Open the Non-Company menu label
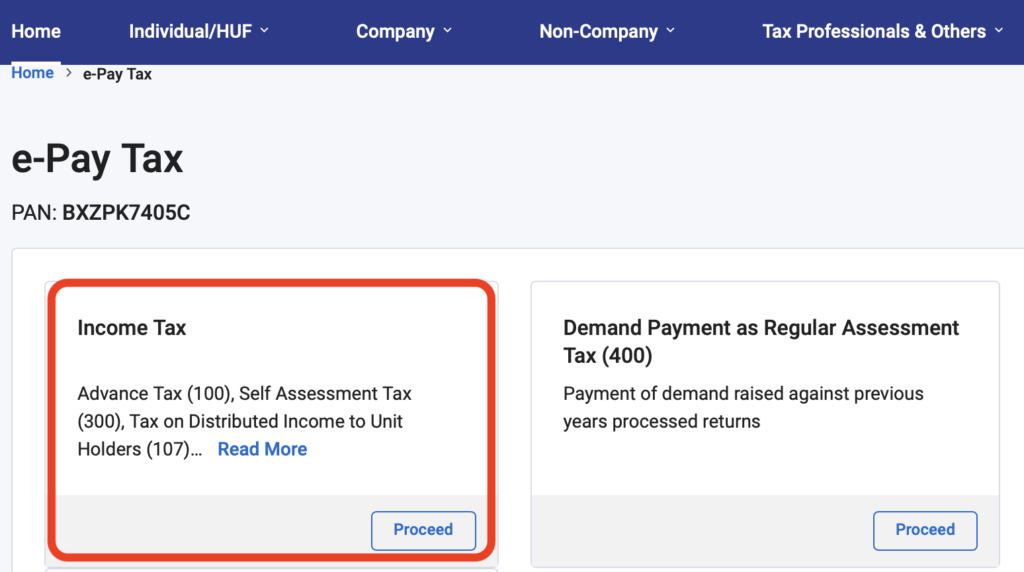The height and width of the screenshot is (572, 1024). coord(598,31)
